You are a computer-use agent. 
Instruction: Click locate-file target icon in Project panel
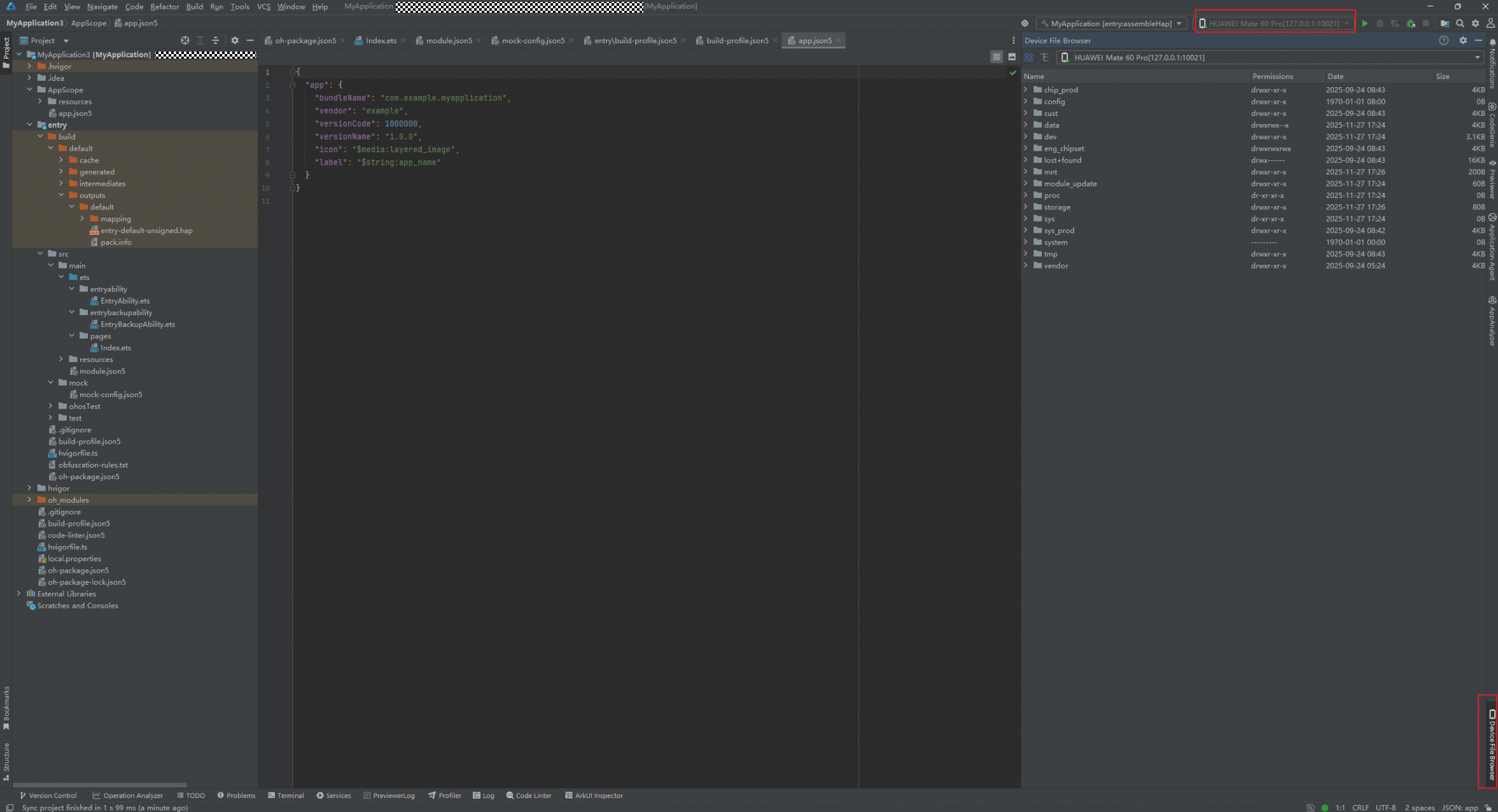click(185, 40)
